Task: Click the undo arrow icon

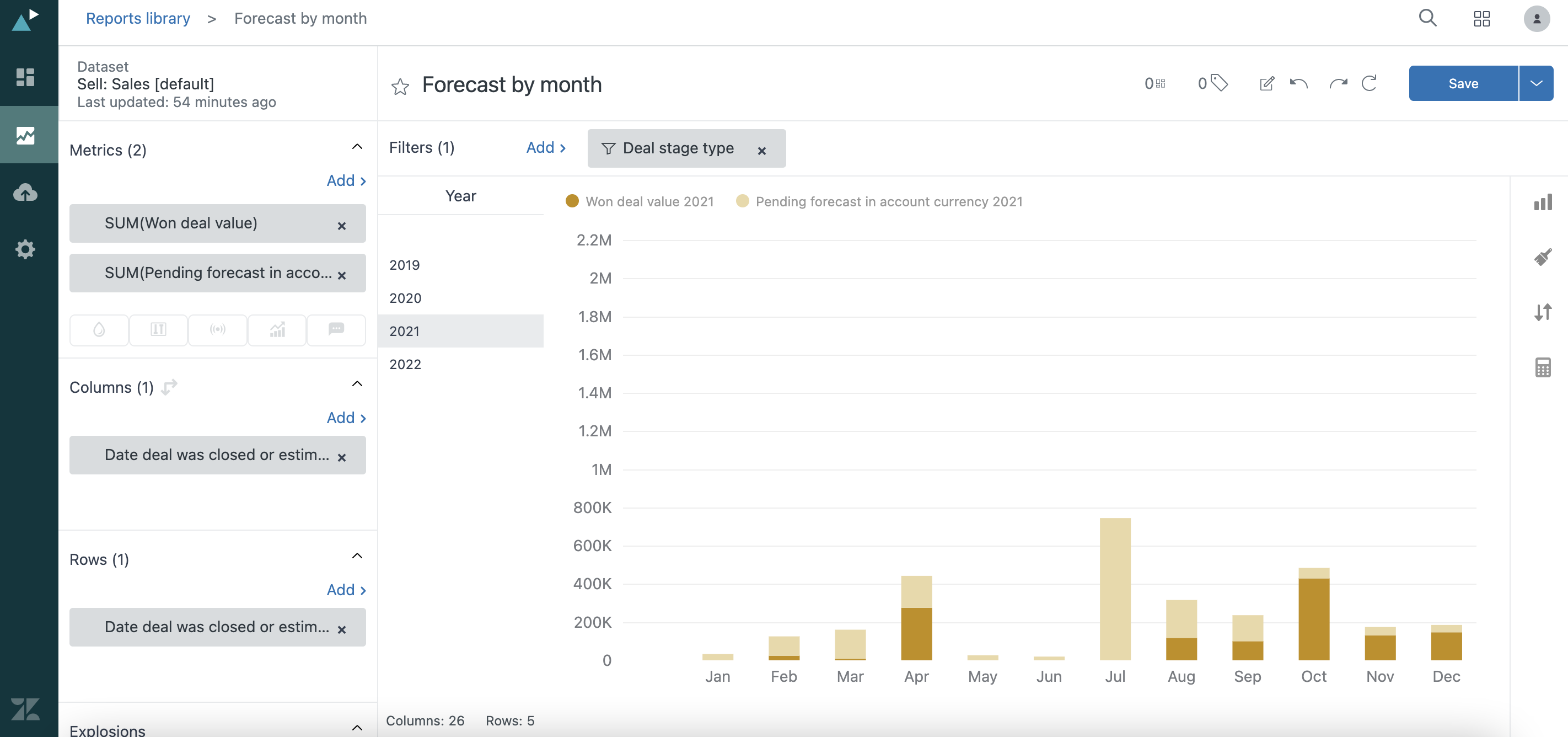Action: click(x=1298, y=83)
